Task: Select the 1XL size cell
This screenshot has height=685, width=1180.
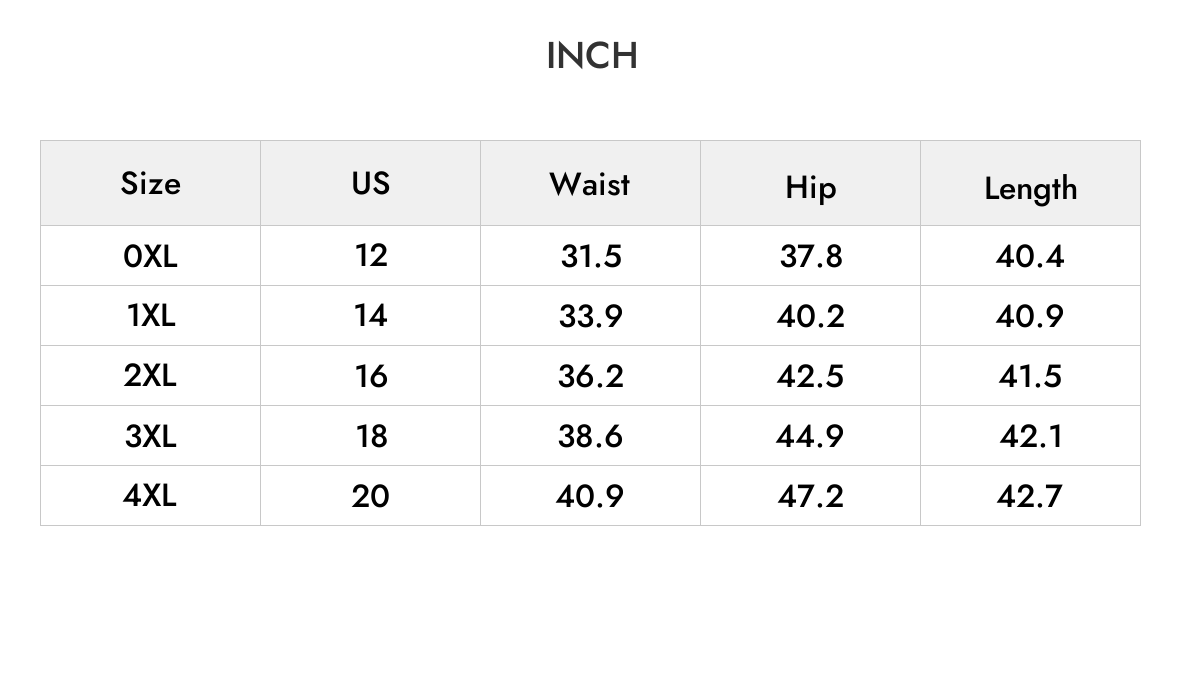Action: click(151, 315)
